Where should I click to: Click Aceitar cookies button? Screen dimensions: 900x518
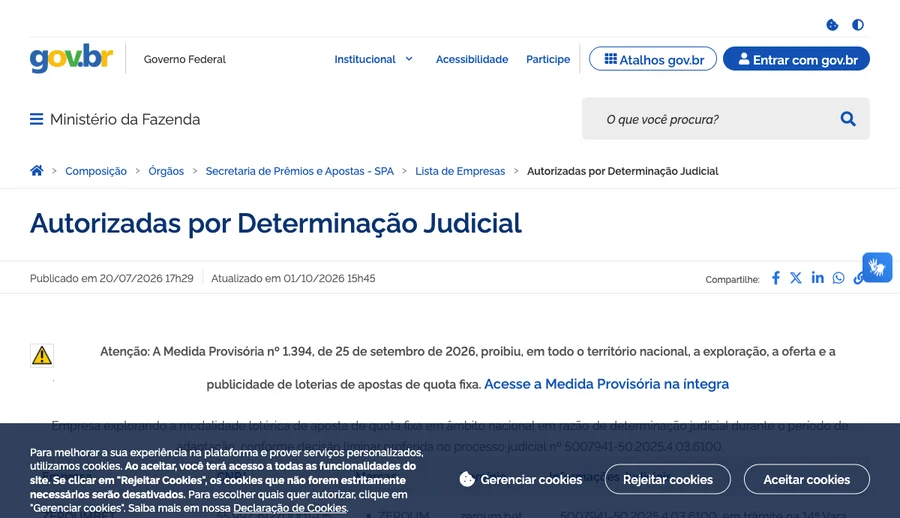(x=806, y=480)
